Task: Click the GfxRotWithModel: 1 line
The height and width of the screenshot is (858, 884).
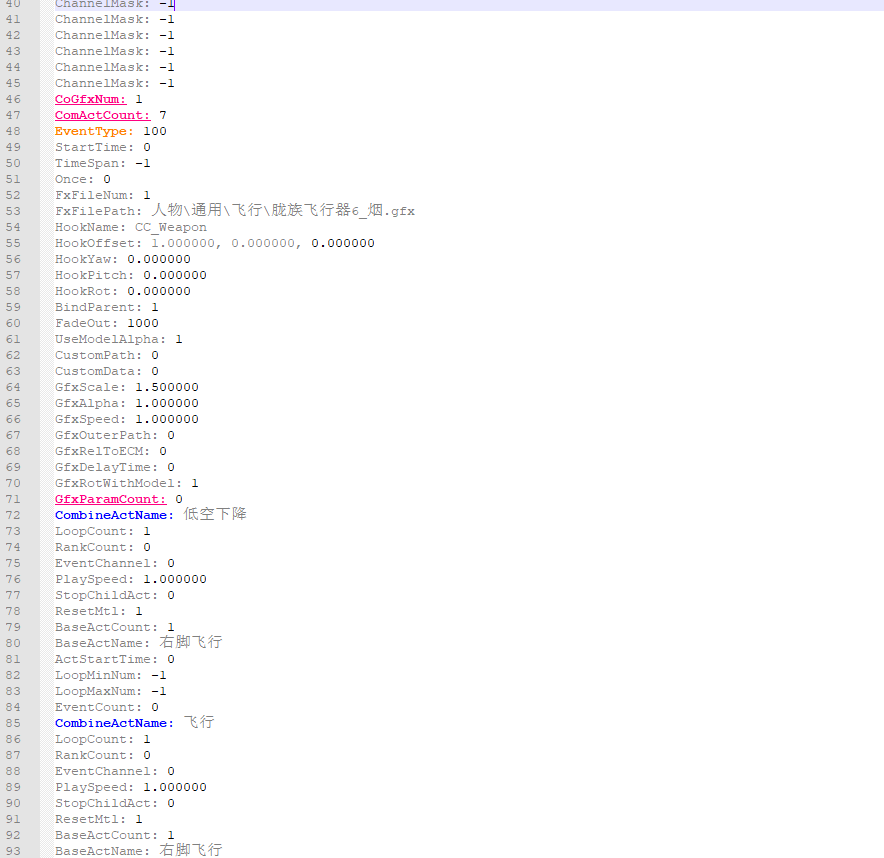Action: coord(127,483)
